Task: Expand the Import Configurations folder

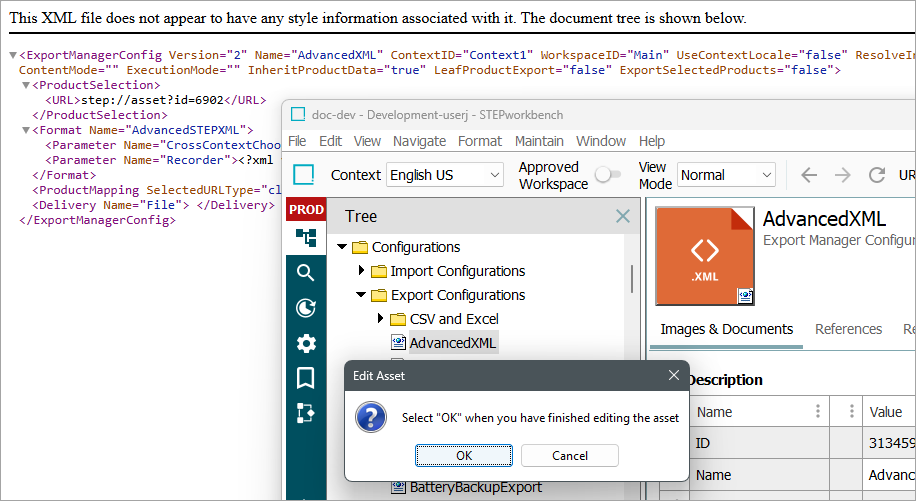Action: (x=362, y=271)
